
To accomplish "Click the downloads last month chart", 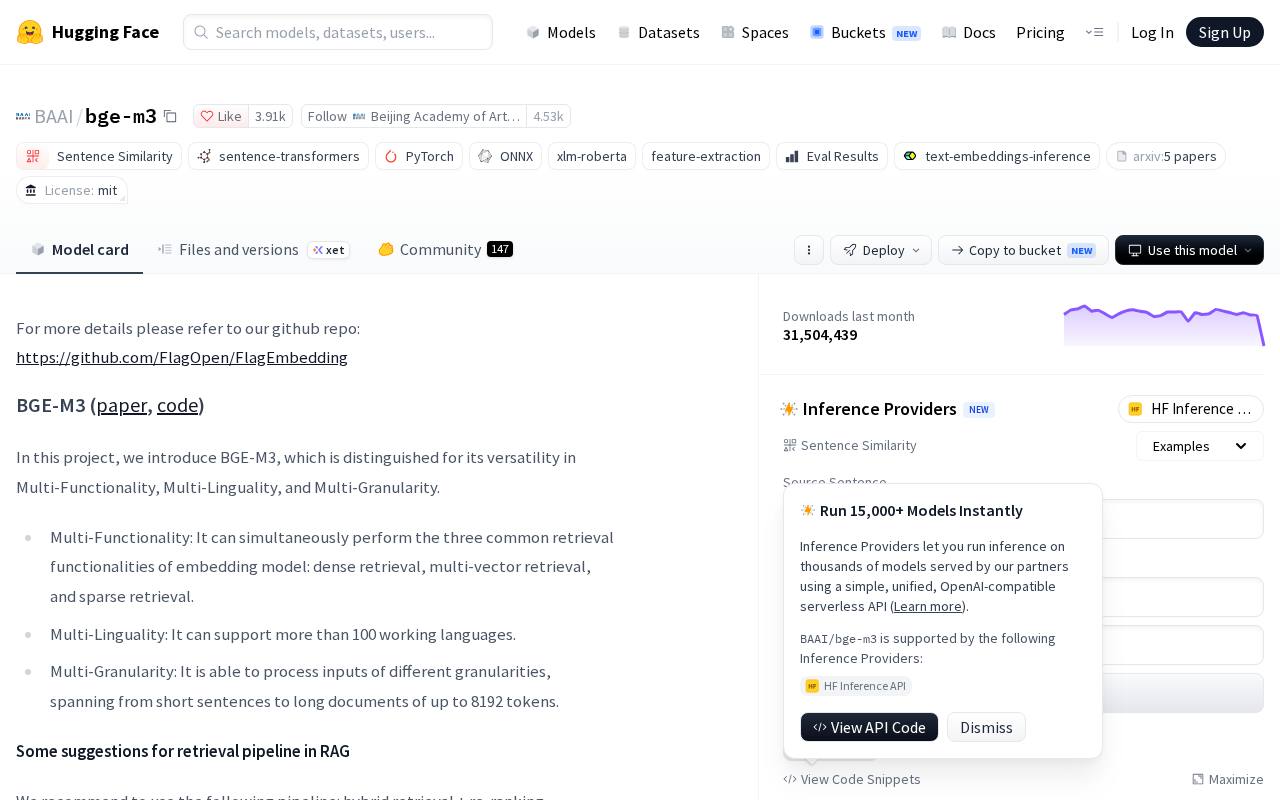I will click(1164, 325).
